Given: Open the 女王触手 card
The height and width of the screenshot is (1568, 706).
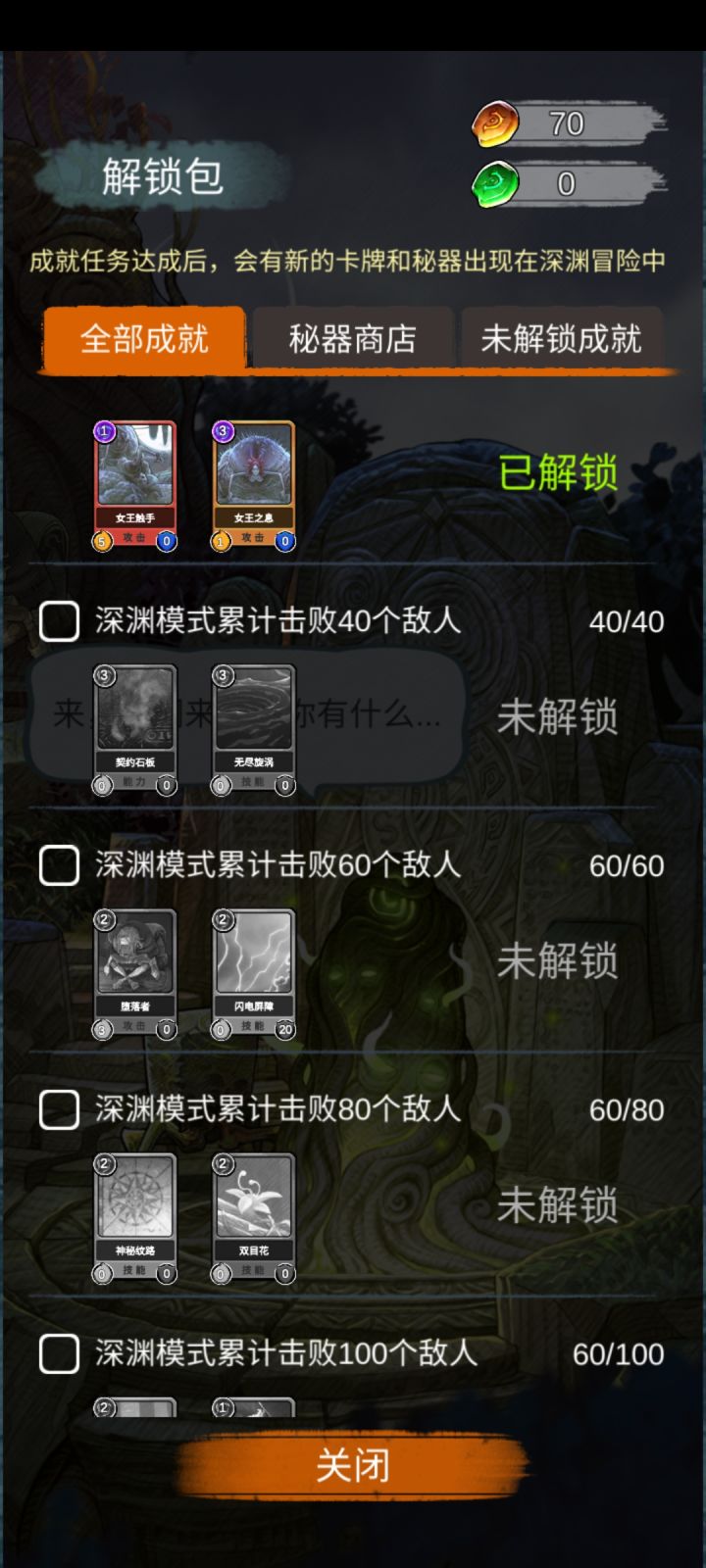Looking at the screenshot, I should (134, 486).
